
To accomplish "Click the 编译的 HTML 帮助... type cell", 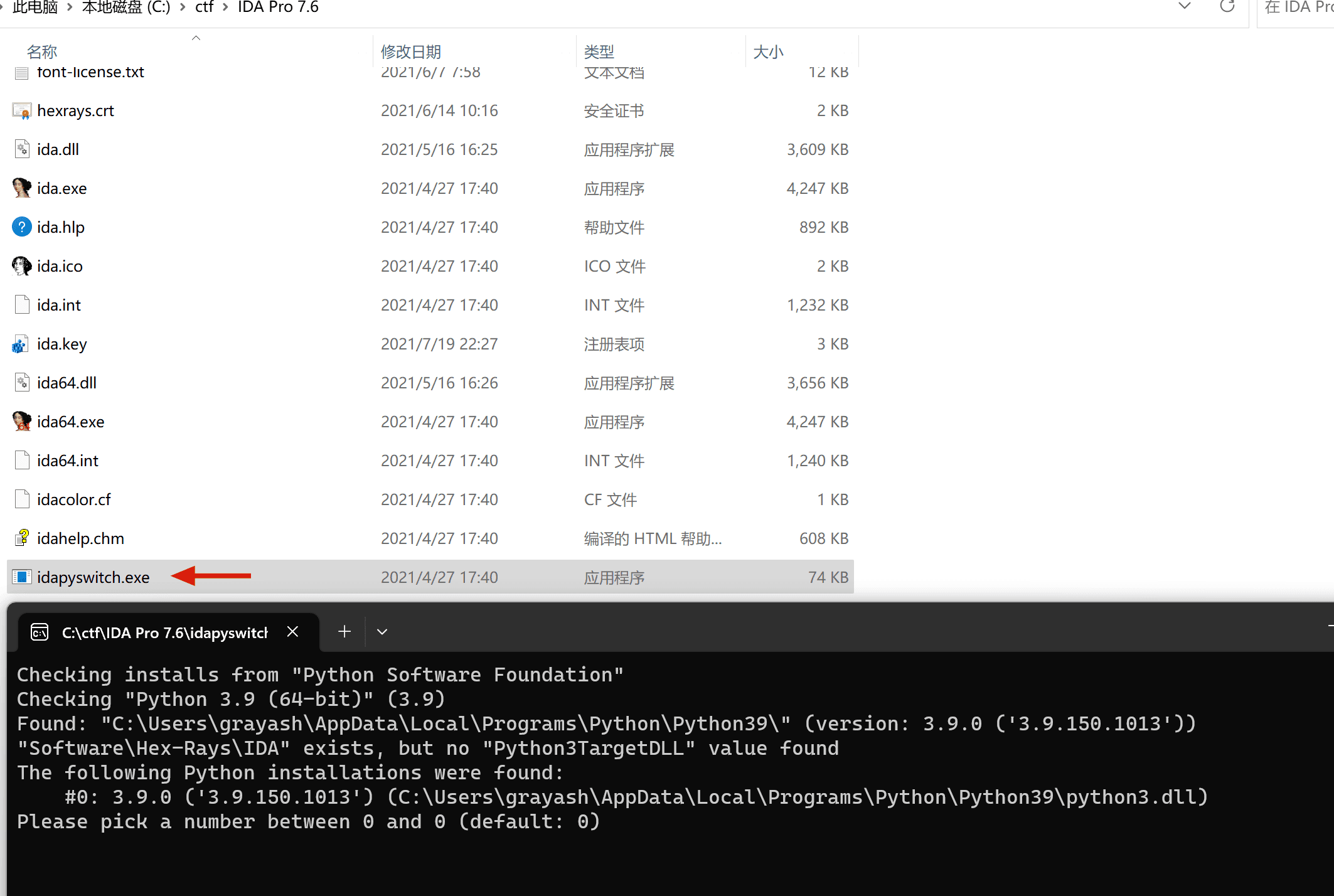I will coord(653,539).
